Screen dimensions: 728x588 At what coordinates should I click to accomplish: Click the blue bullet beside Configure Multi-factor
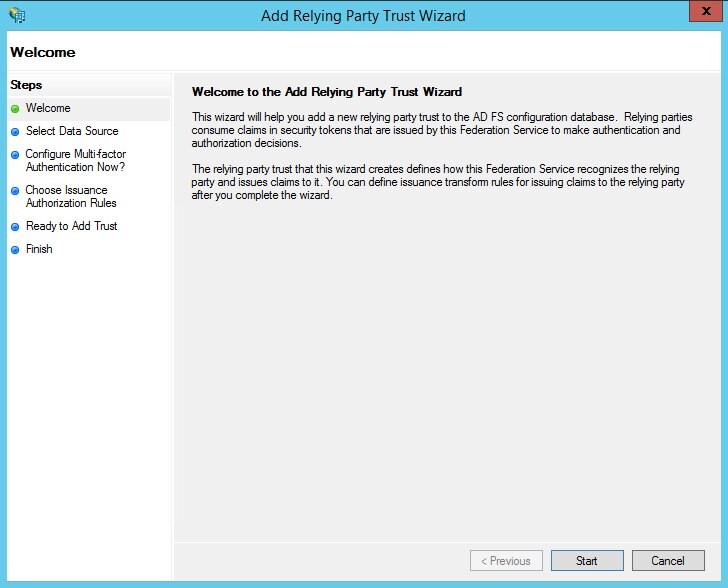(x=15, y=155)
